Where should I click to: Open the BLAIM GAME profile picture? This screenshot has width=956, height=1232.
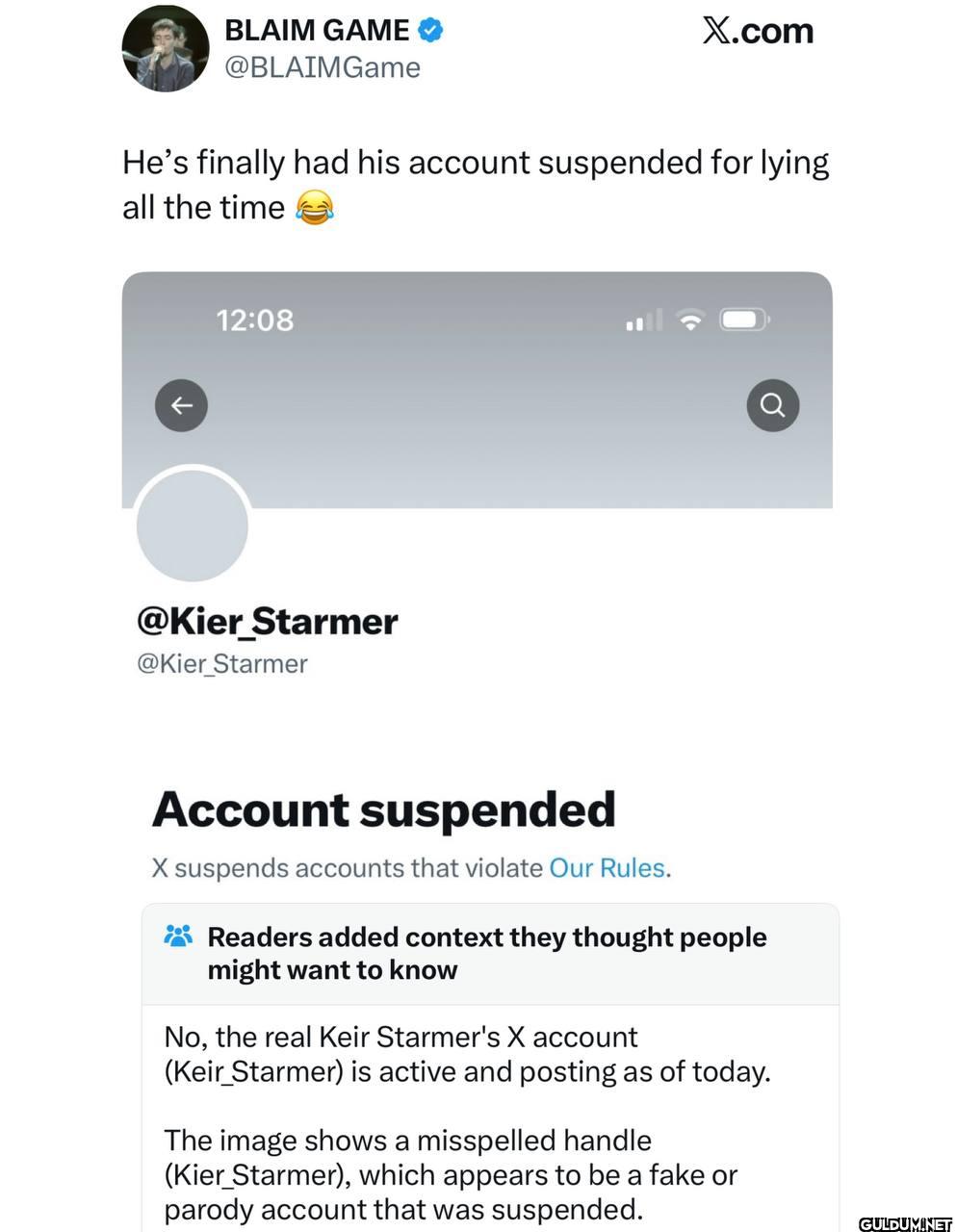(x=166, y=49)
